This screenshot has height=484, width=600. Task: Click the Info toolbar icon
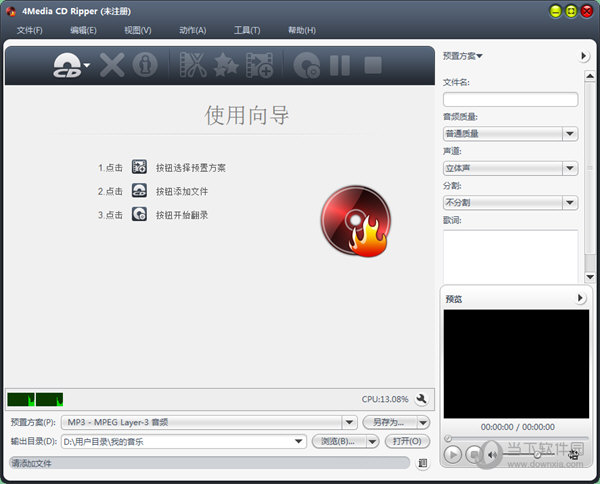tap(145, 65)
